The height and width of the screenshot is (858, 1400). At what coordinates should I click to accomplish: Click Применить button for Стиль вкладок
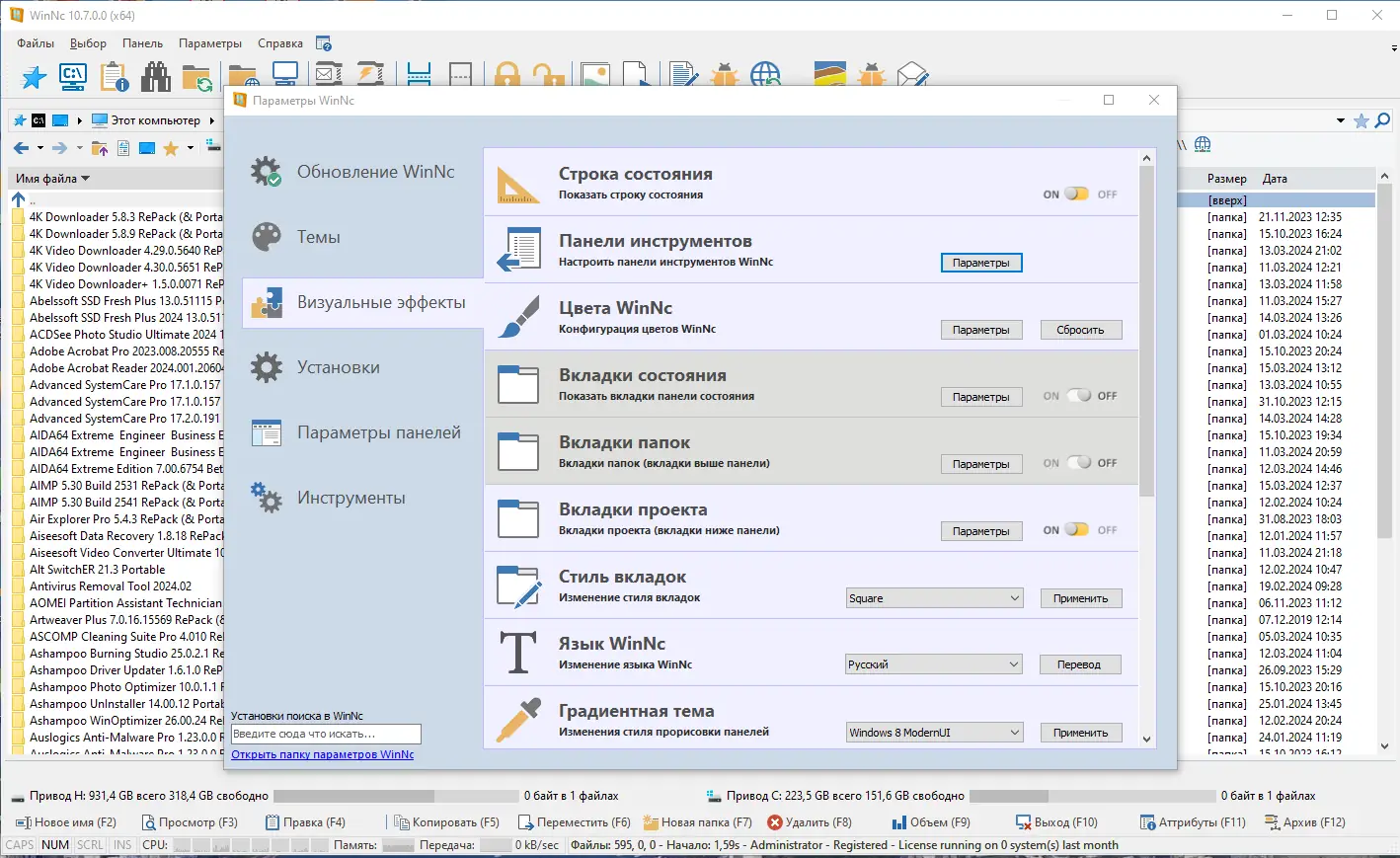pyautogui.click(x=1081, y=598)
